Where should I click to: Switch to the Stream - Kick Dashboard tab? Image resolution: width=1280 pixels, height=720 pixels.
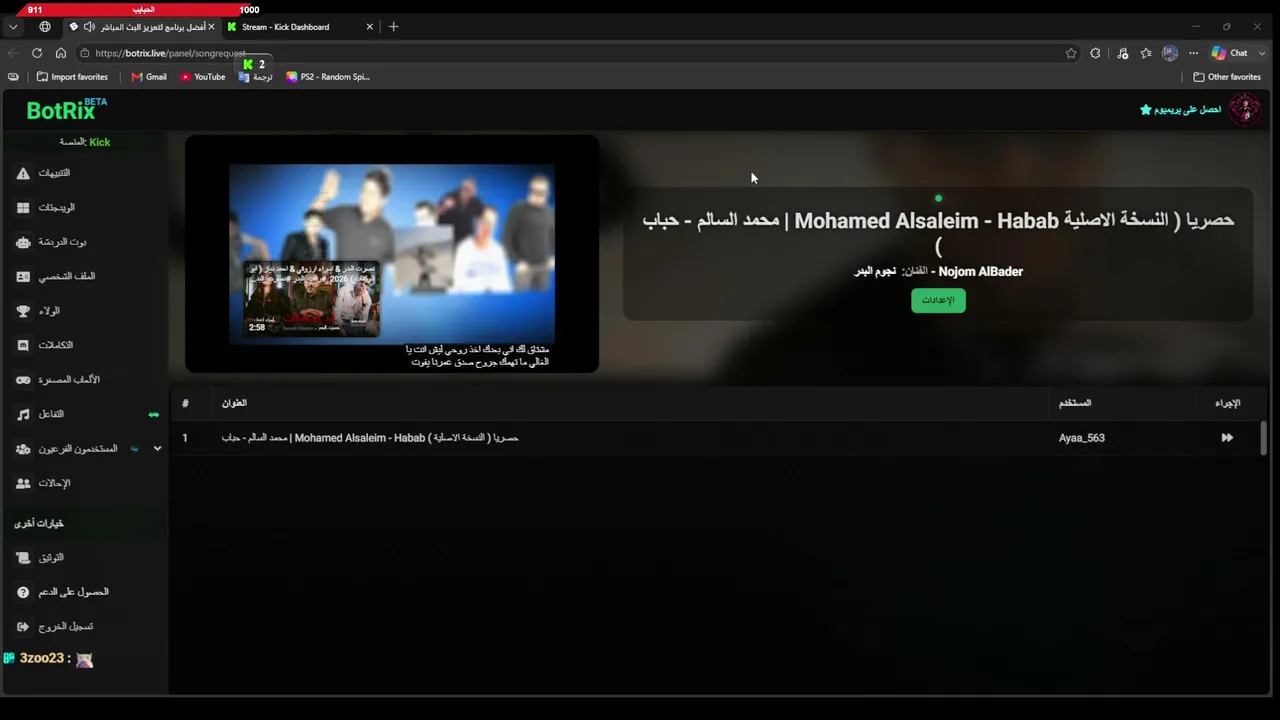click(300, 27)
